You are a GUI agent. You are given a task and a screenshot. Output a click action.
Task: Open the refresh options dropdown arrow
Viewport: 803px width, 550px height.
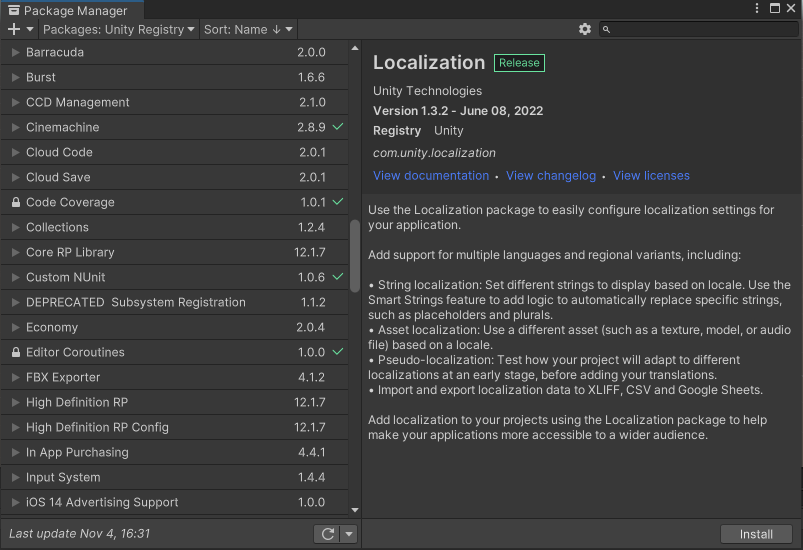point(349,534)
